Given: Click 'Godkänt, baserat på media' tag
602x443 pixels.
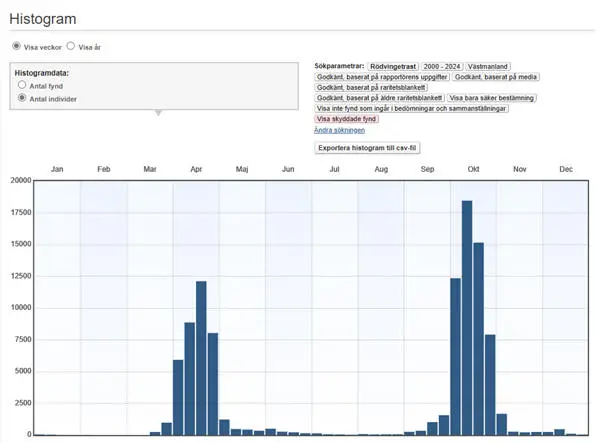Looking at the screenshot, I should point(496,76).
